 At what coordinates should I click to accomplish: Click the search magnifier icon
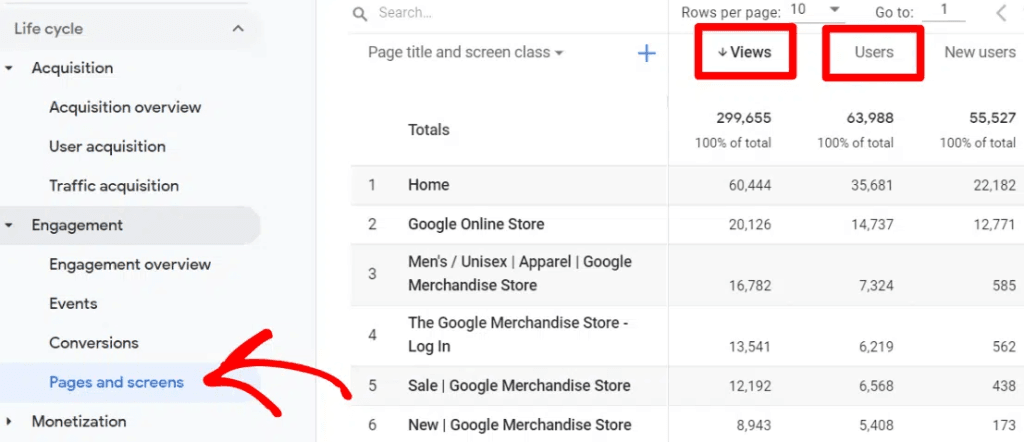tap(360, 13)
